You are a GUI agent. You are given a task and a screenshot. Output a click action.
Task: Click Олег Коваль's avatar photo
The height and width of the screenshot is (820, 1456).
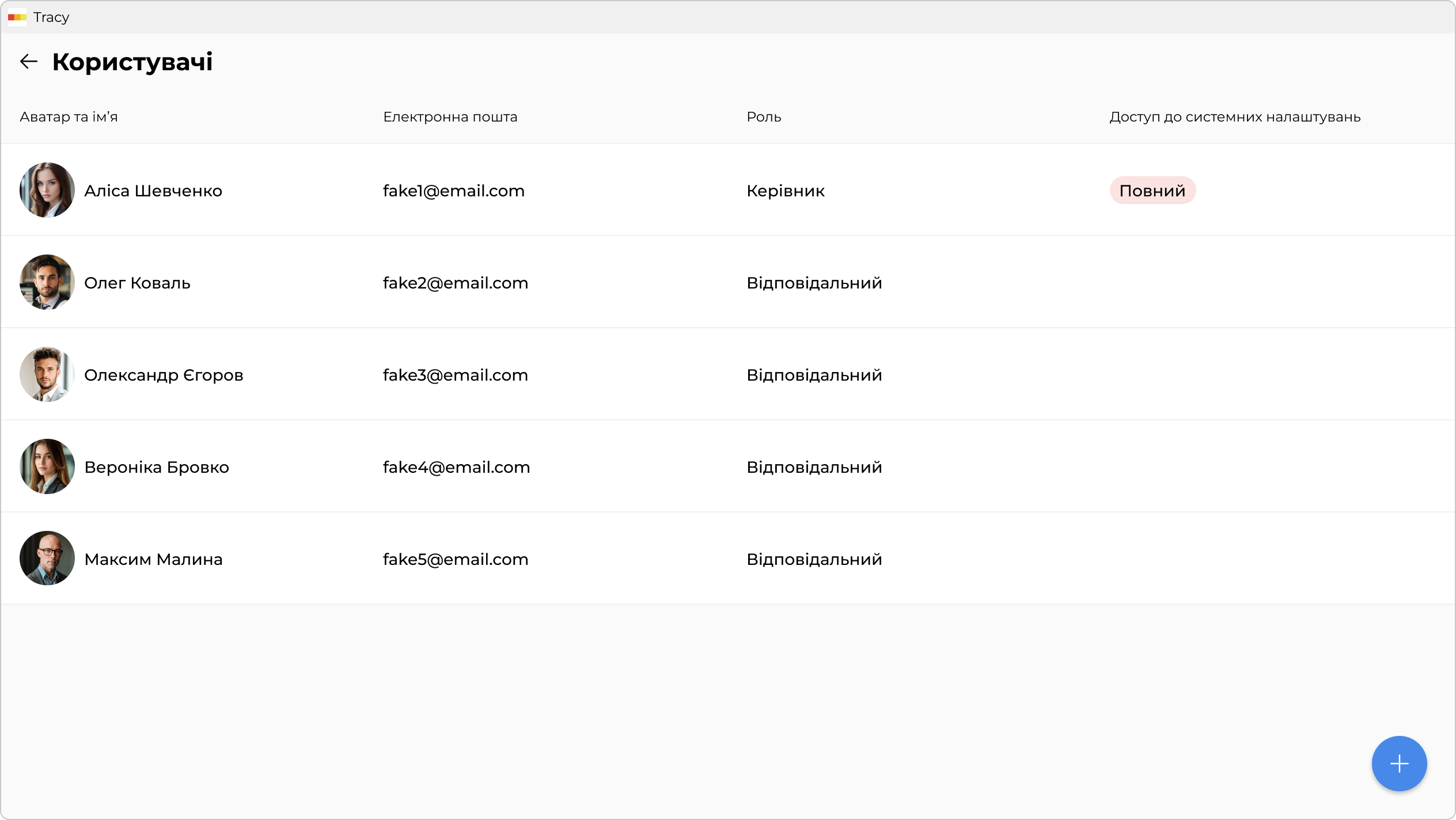point(47,282)
